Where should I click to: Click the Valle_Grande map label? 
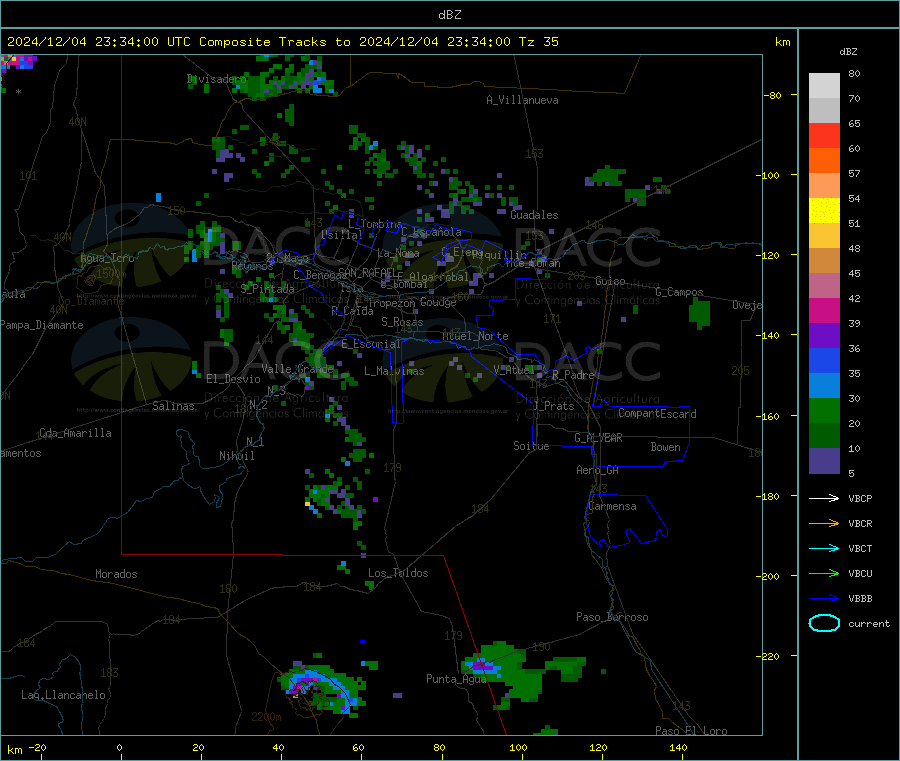(297, 369)
